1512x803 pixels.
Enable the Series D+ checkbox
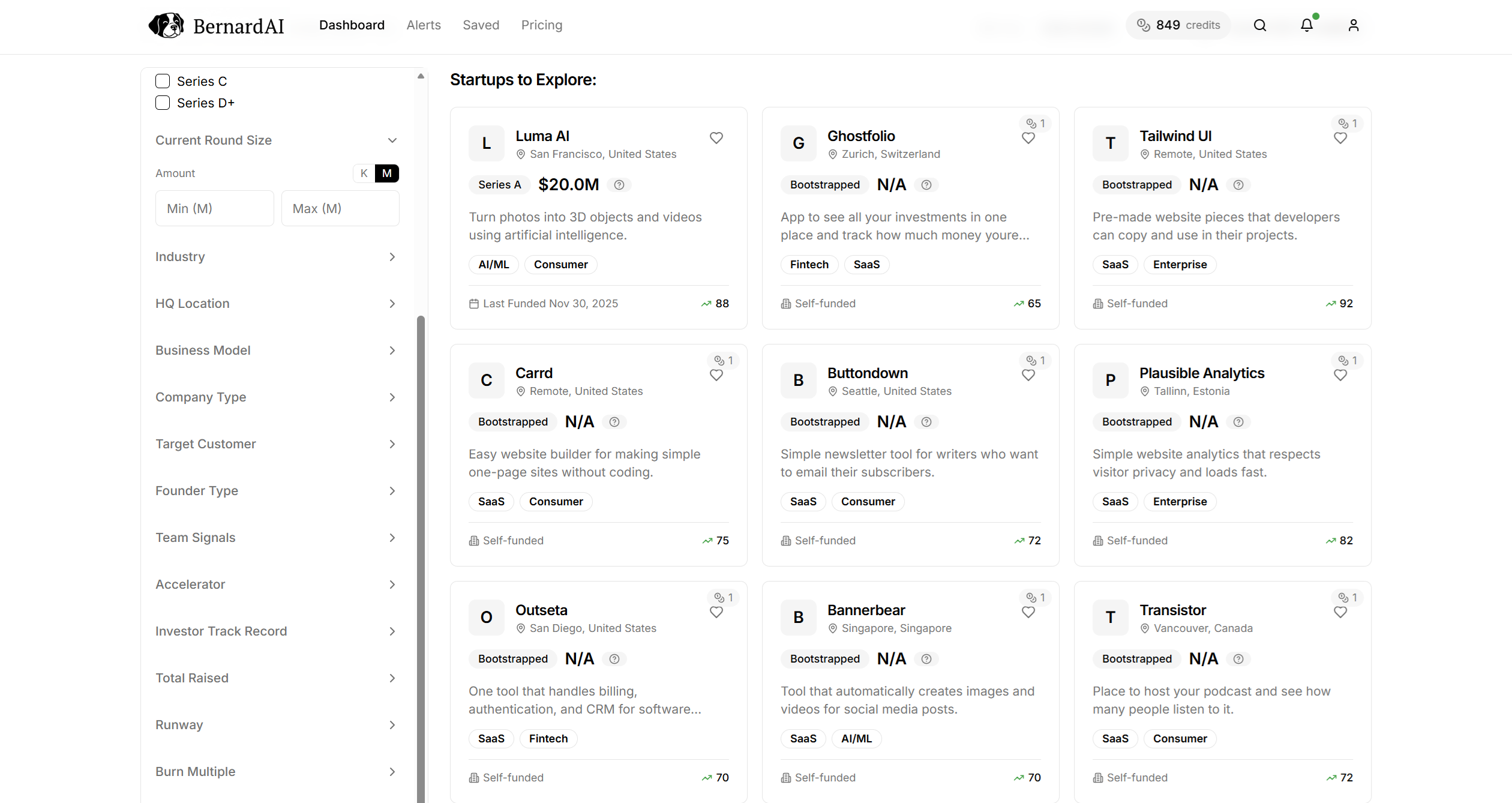[x=163, y=103]
